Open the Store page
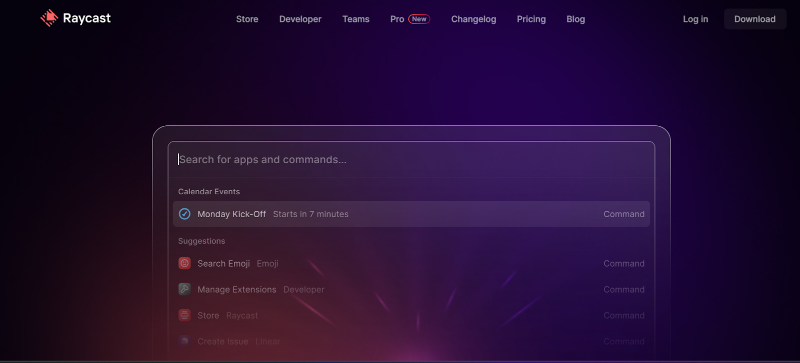The height and width of the screenshot is (363, 800). pyautogui.click(x=247, y=19)
